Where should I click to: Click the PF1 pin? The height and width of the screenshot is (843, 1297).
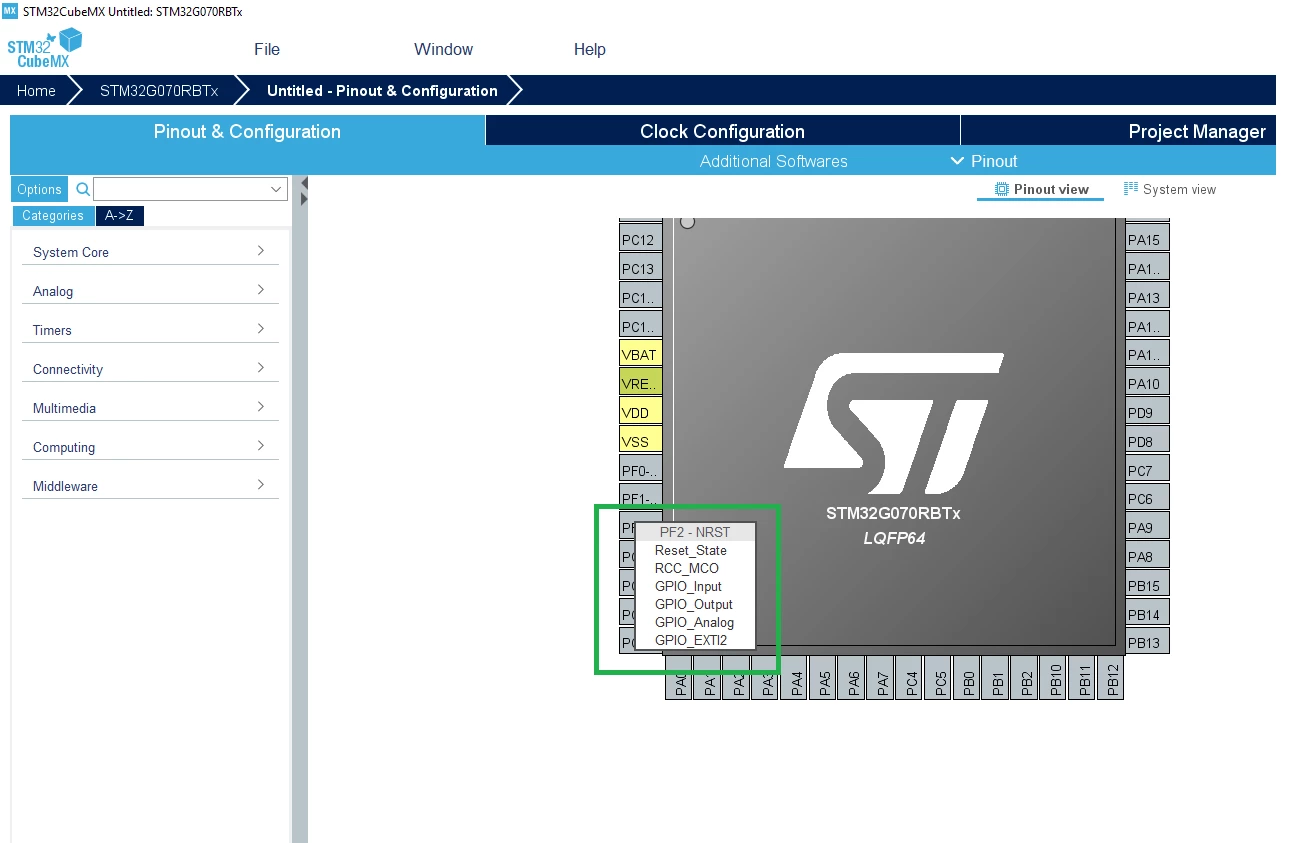(x=641, y=498)
